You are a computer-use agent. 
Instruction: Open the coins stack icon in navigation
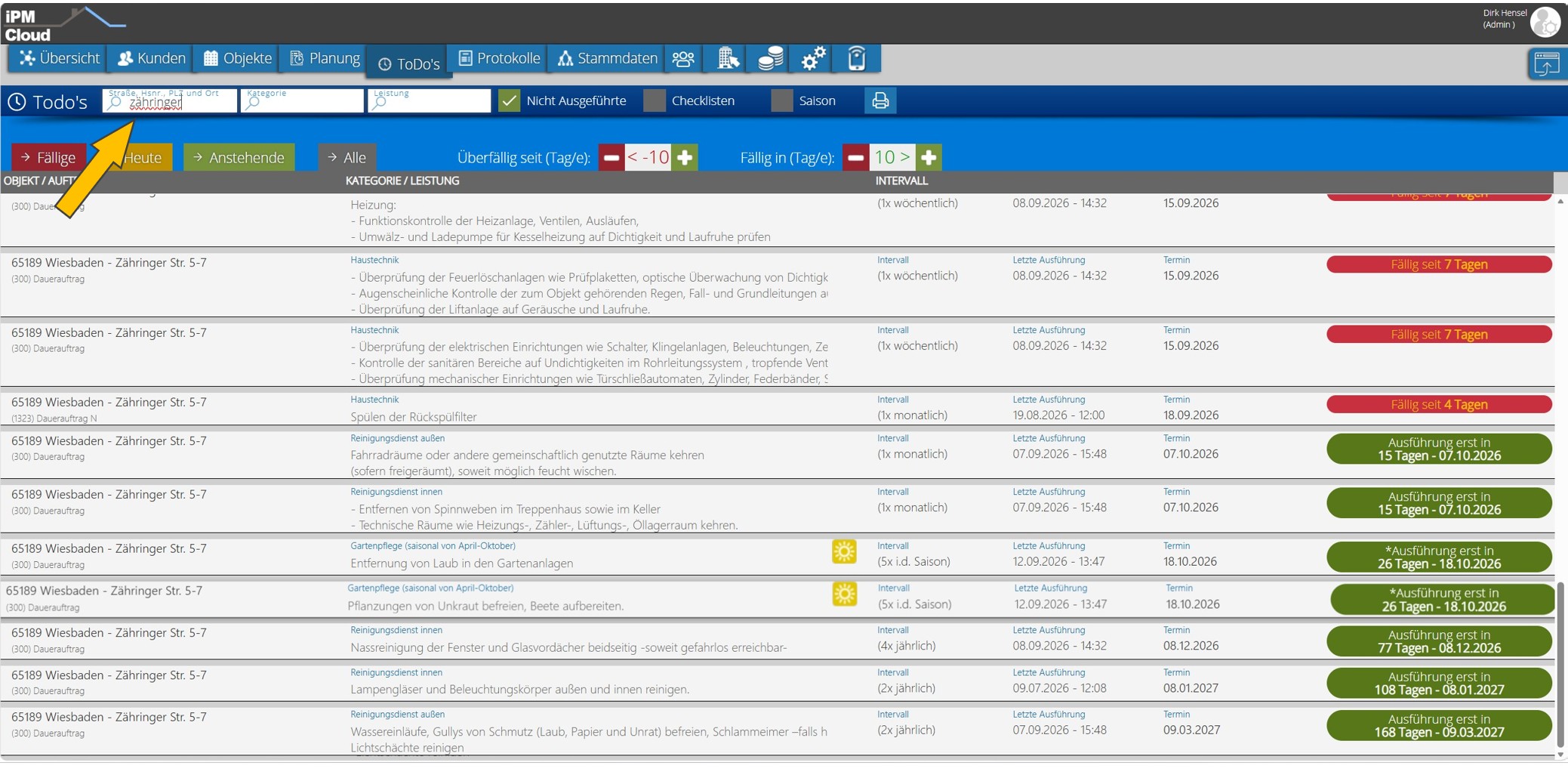point(770,58)
